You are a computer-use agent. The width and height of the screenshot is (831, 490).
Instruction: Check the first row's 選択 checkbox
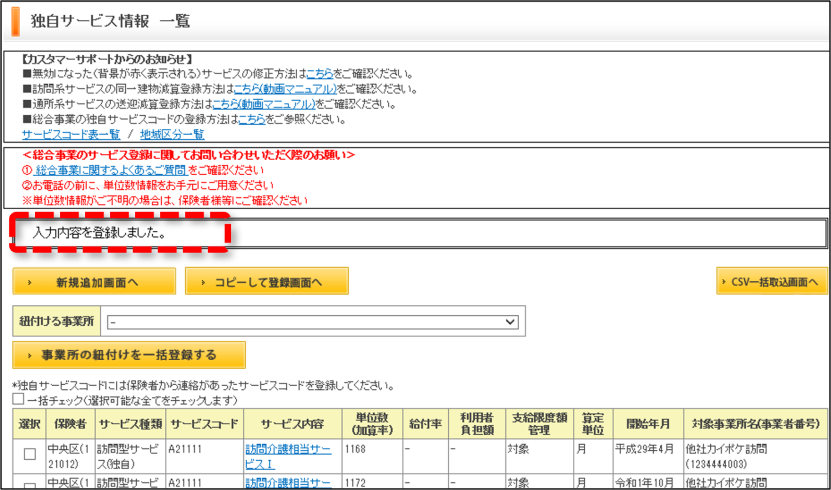30,454
